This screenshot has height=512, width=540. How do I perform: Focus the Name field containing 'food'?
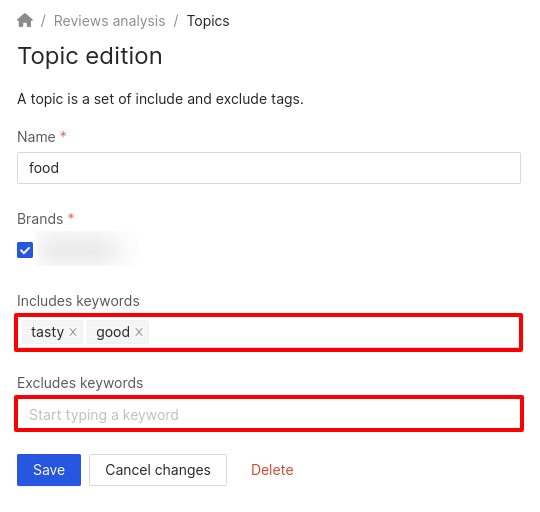pyautogui.click(x=269, y=168)
